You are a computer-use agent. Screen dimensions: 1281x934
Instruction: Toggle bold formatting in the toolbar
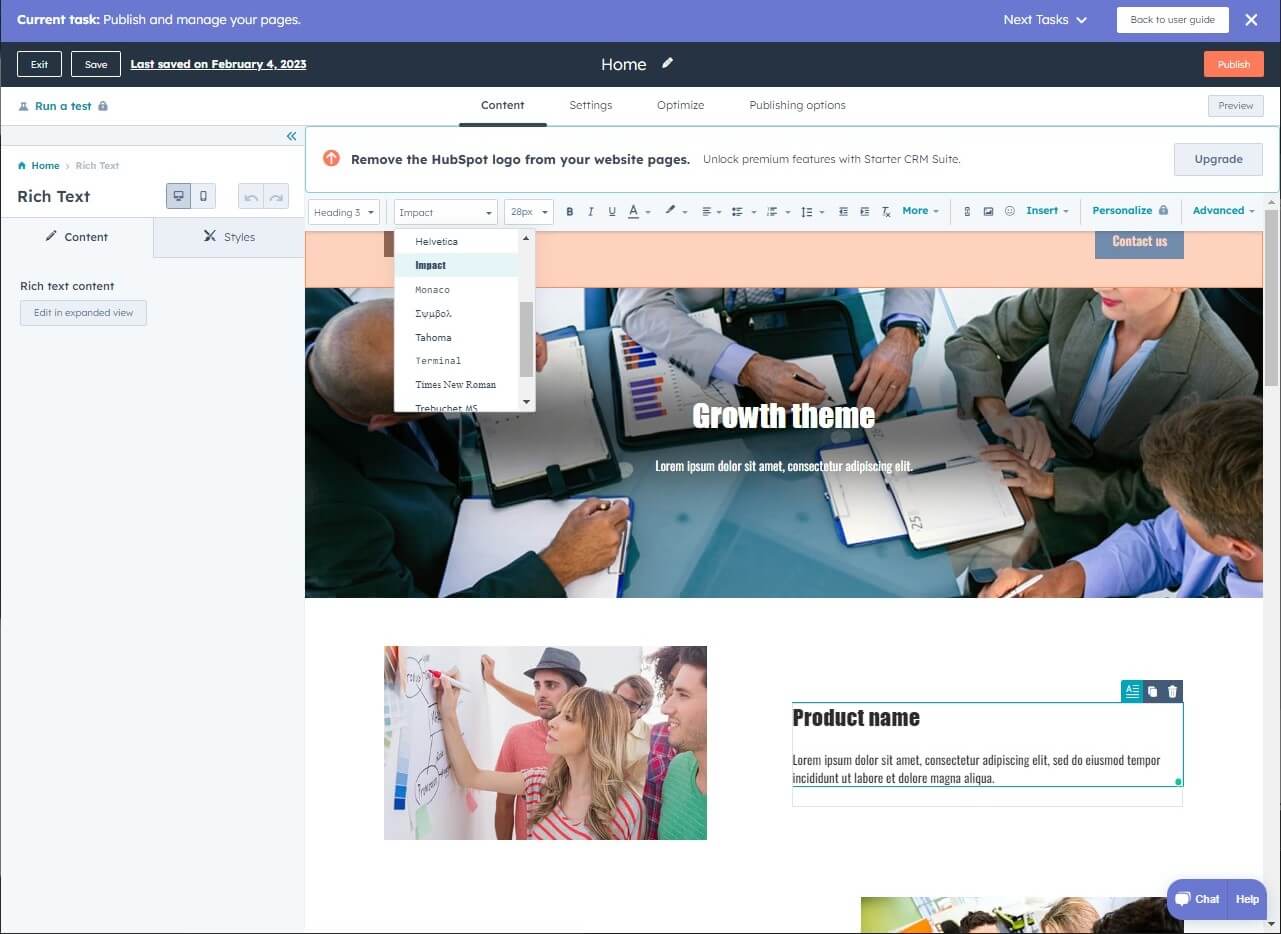pos(570,211)
